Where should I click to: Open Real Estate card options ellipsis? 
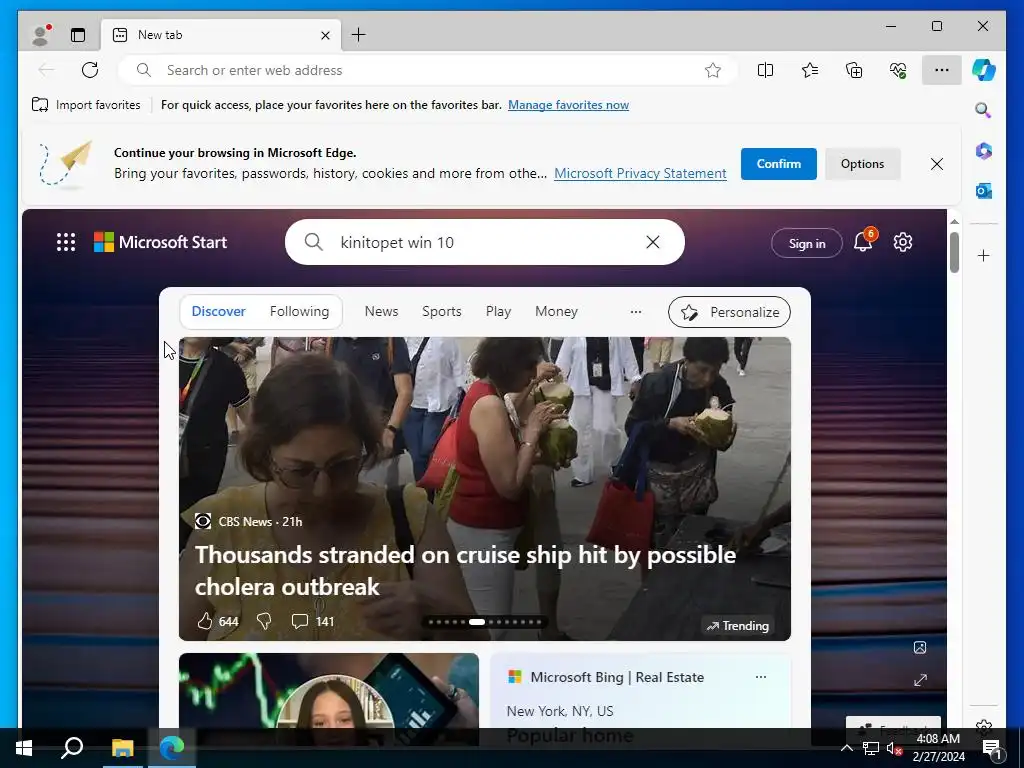tap(761, 677)
